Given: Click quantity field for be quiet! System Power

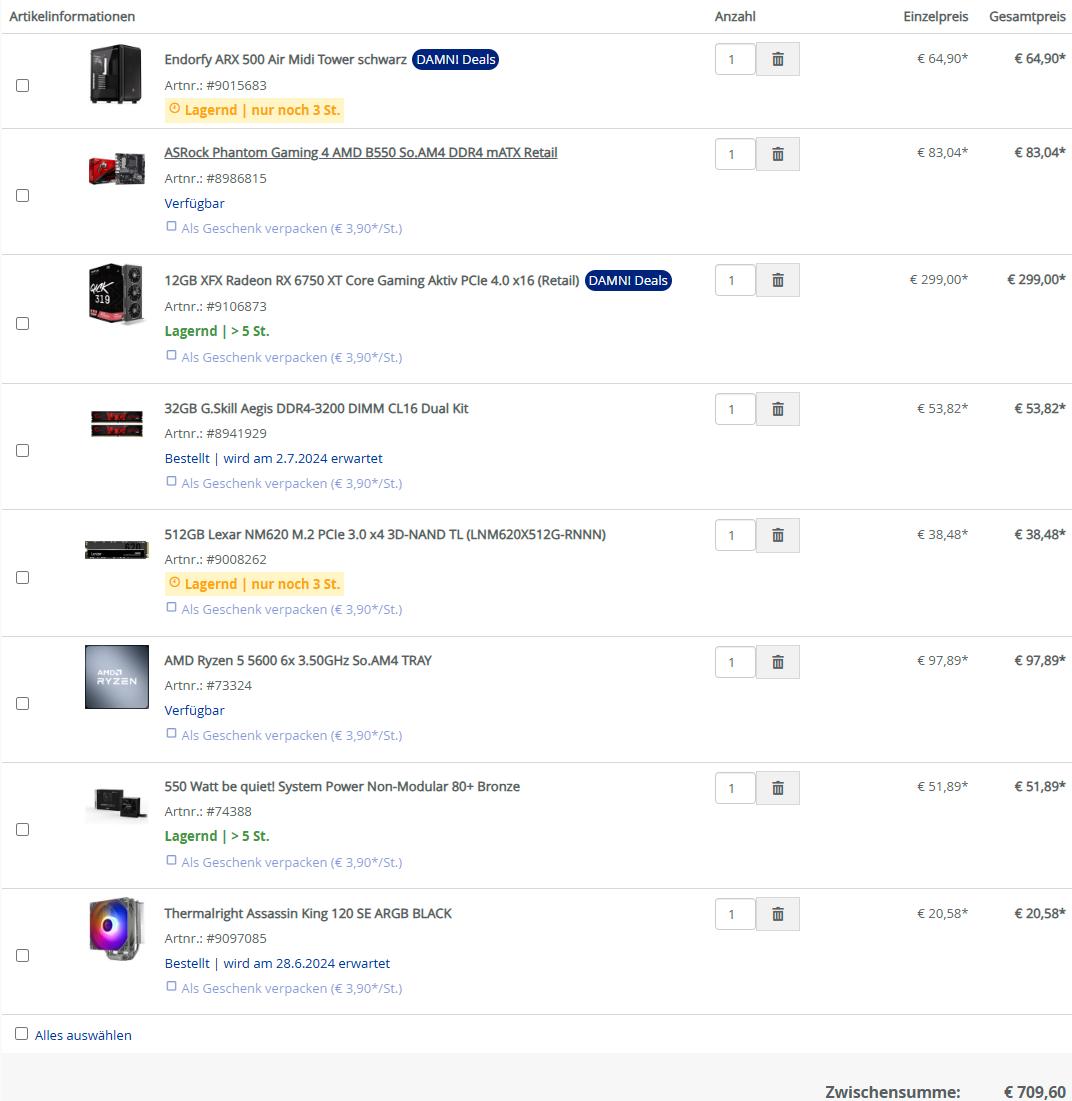Looking at the screenshot, I should coord(735,788).
